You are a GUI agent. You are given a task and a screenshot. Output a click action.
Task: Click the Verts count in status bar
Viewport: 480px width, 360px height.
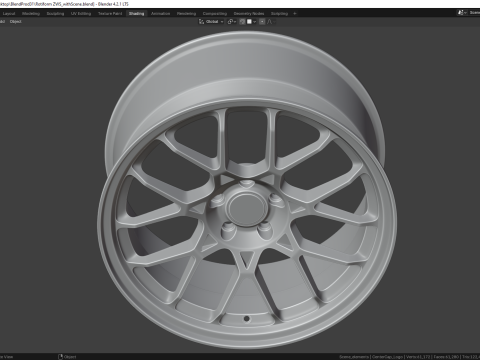click(x=418, y=357)
